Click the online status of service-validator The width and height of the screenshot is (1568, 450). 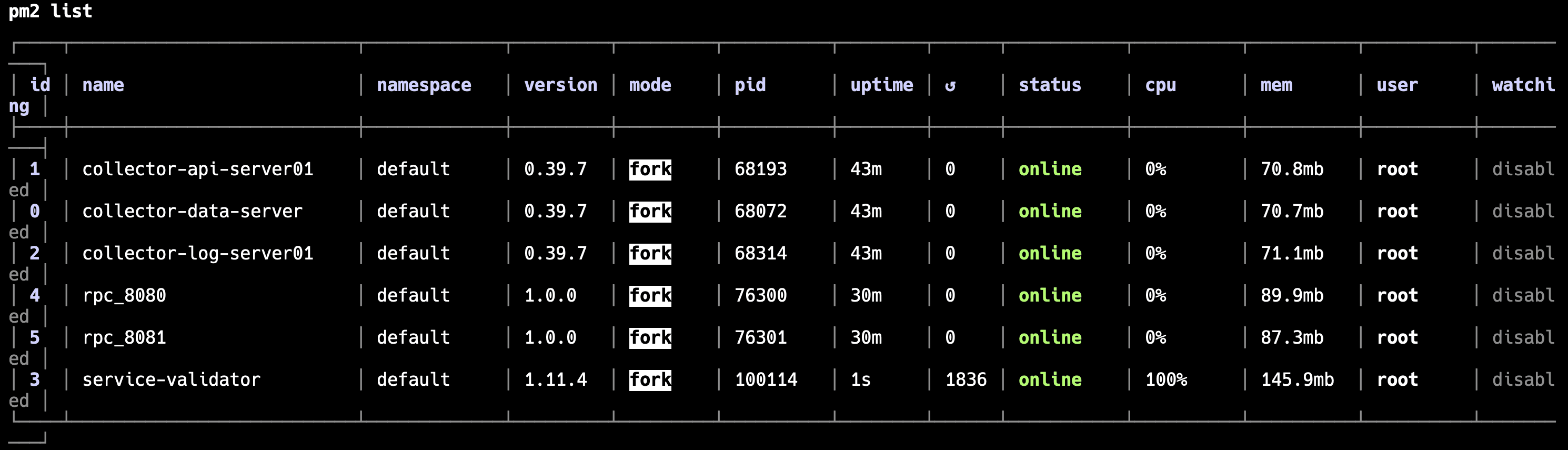(1050, 380)
